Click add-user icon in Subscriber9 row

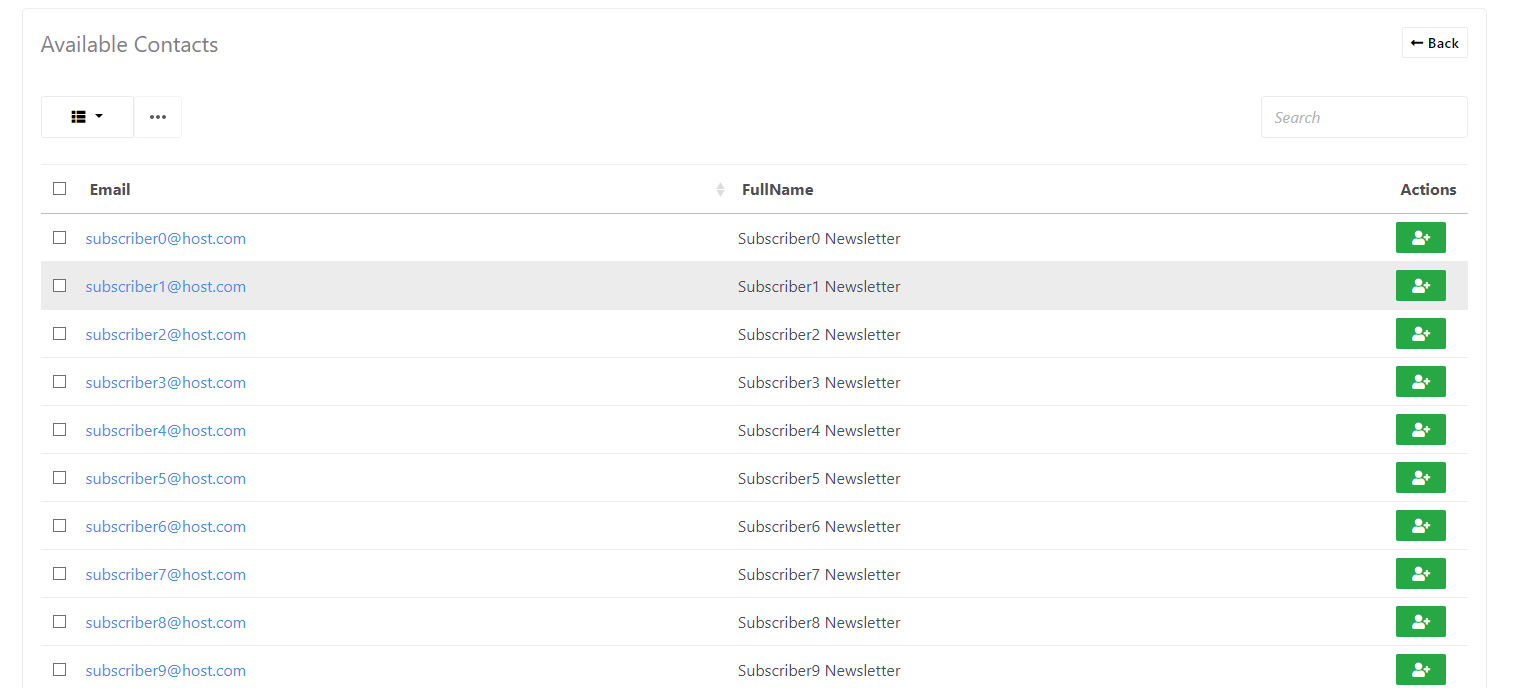[x=1420, y=670]
